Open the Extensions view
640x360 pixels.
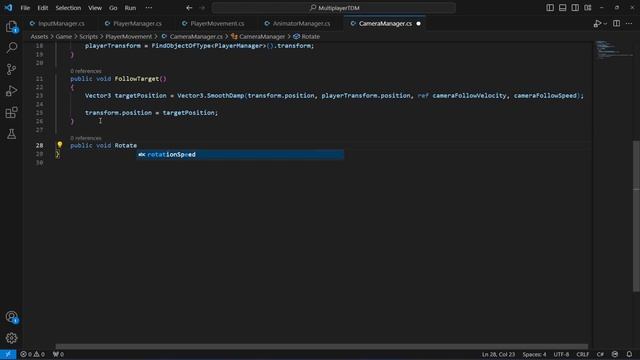pos(11,112)
